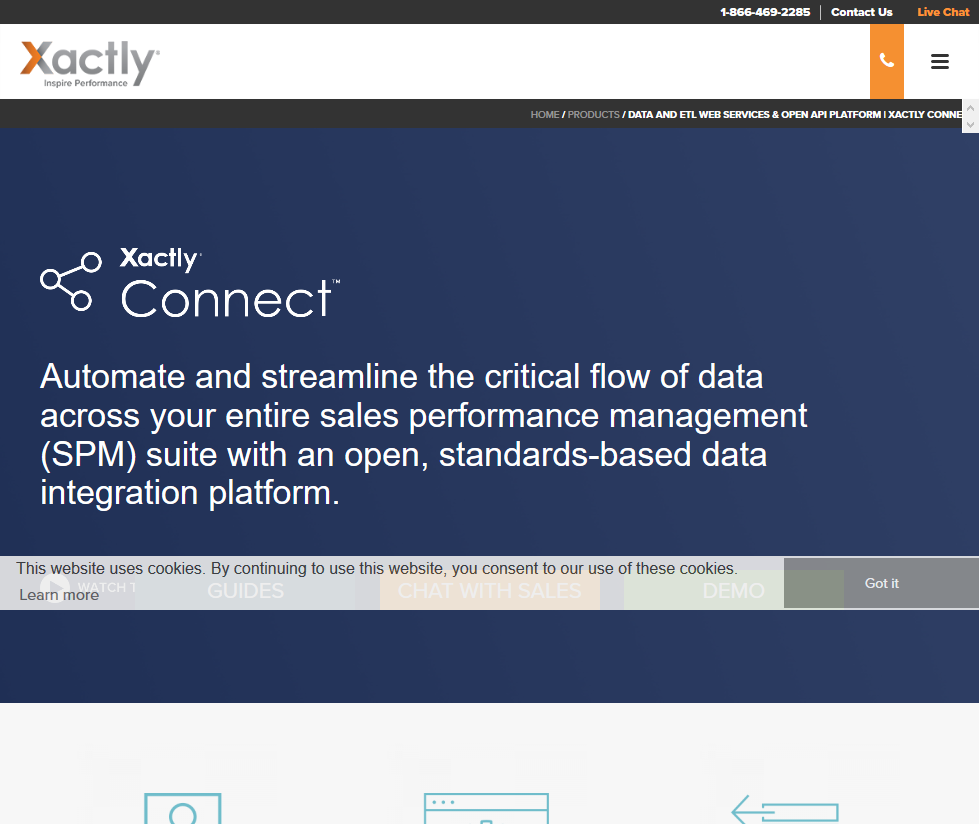Click the 'Connect' product title text

230,298
